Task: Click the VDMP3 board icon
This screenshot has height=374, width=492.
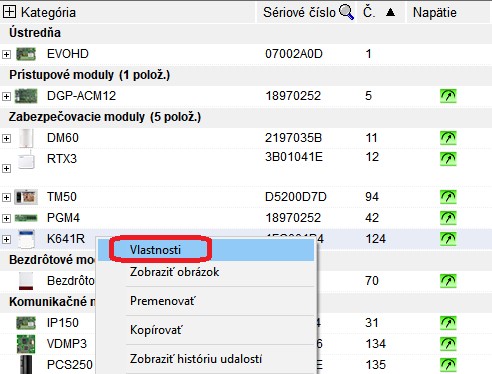Action: pos(26,344)
